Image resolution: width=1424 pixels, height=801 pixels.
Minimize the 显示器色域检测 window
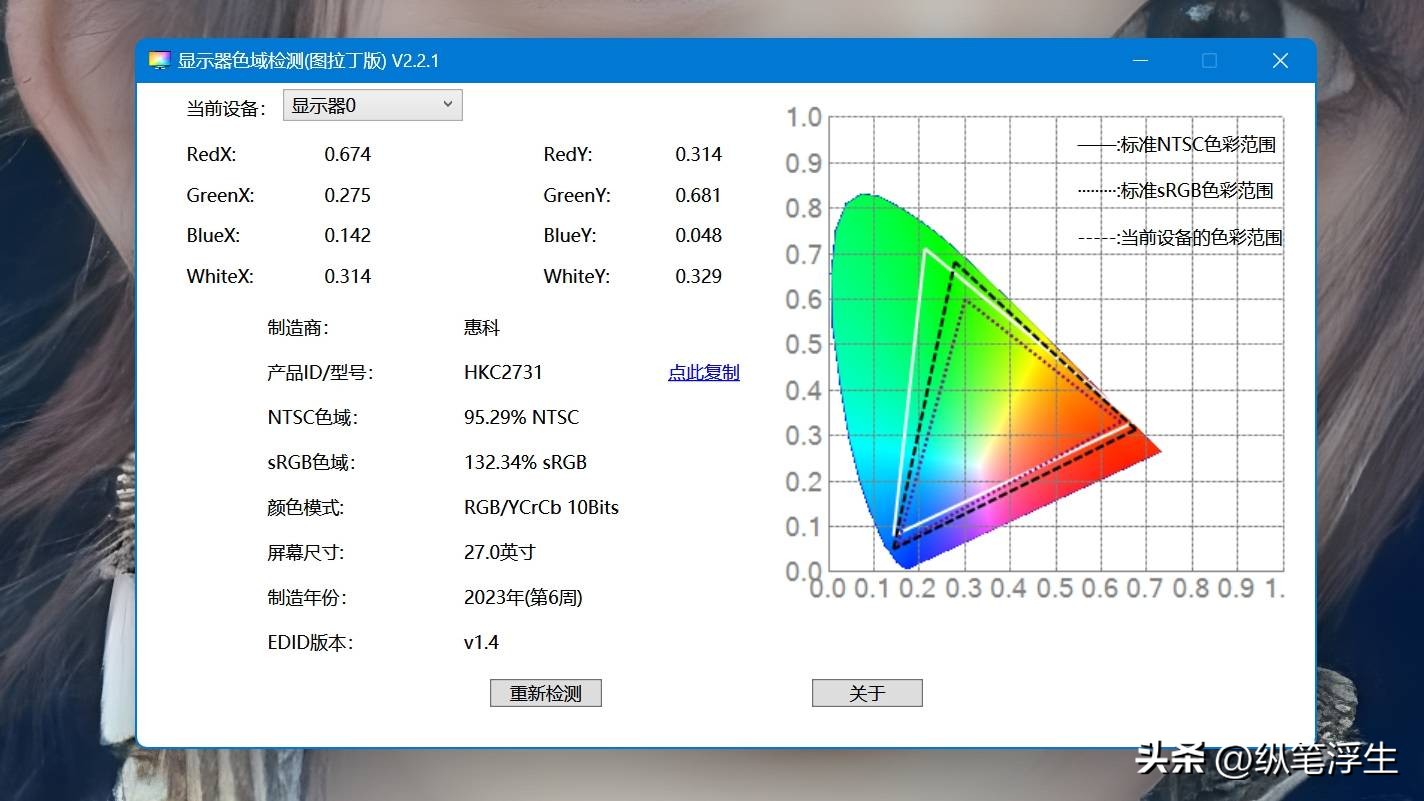point(1140,60)
